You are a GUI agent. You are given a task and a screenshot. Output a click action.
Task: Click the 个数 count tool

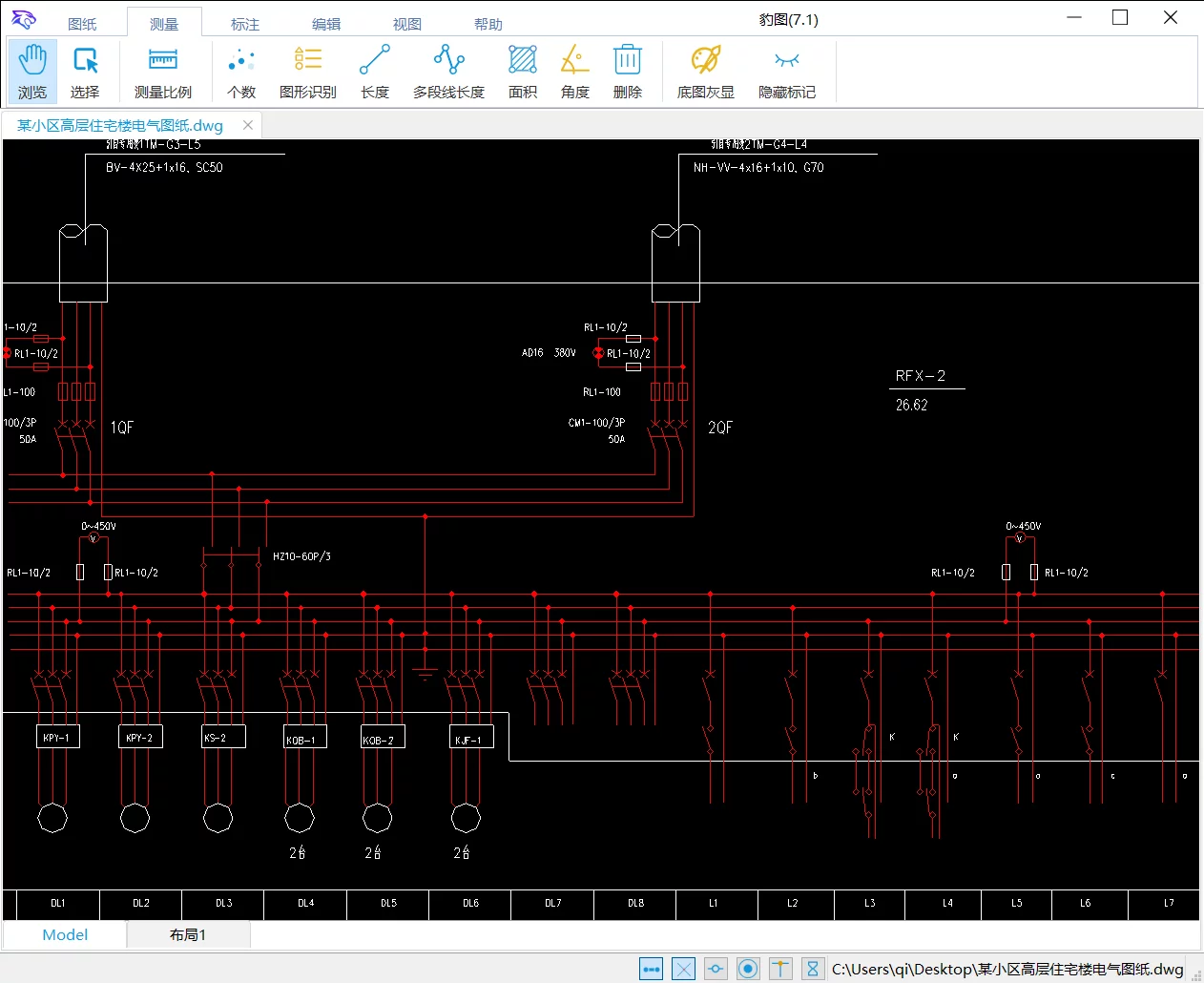[x=241, y=72]
